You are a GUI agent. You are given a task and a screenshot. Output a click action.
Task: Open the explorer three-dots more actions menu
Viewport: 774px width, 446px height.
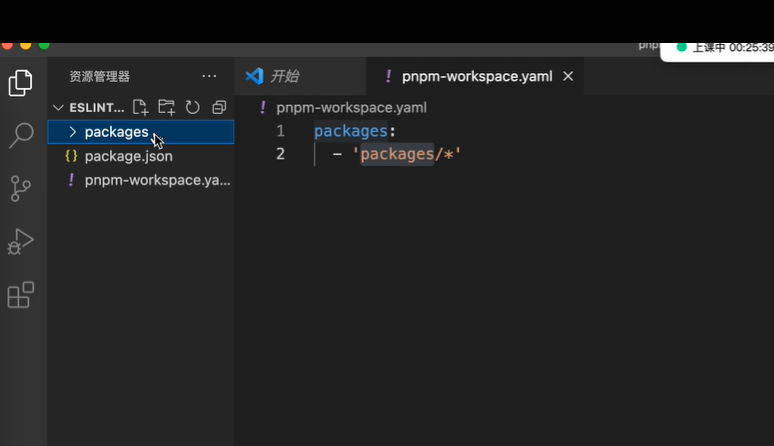point(209,76)
